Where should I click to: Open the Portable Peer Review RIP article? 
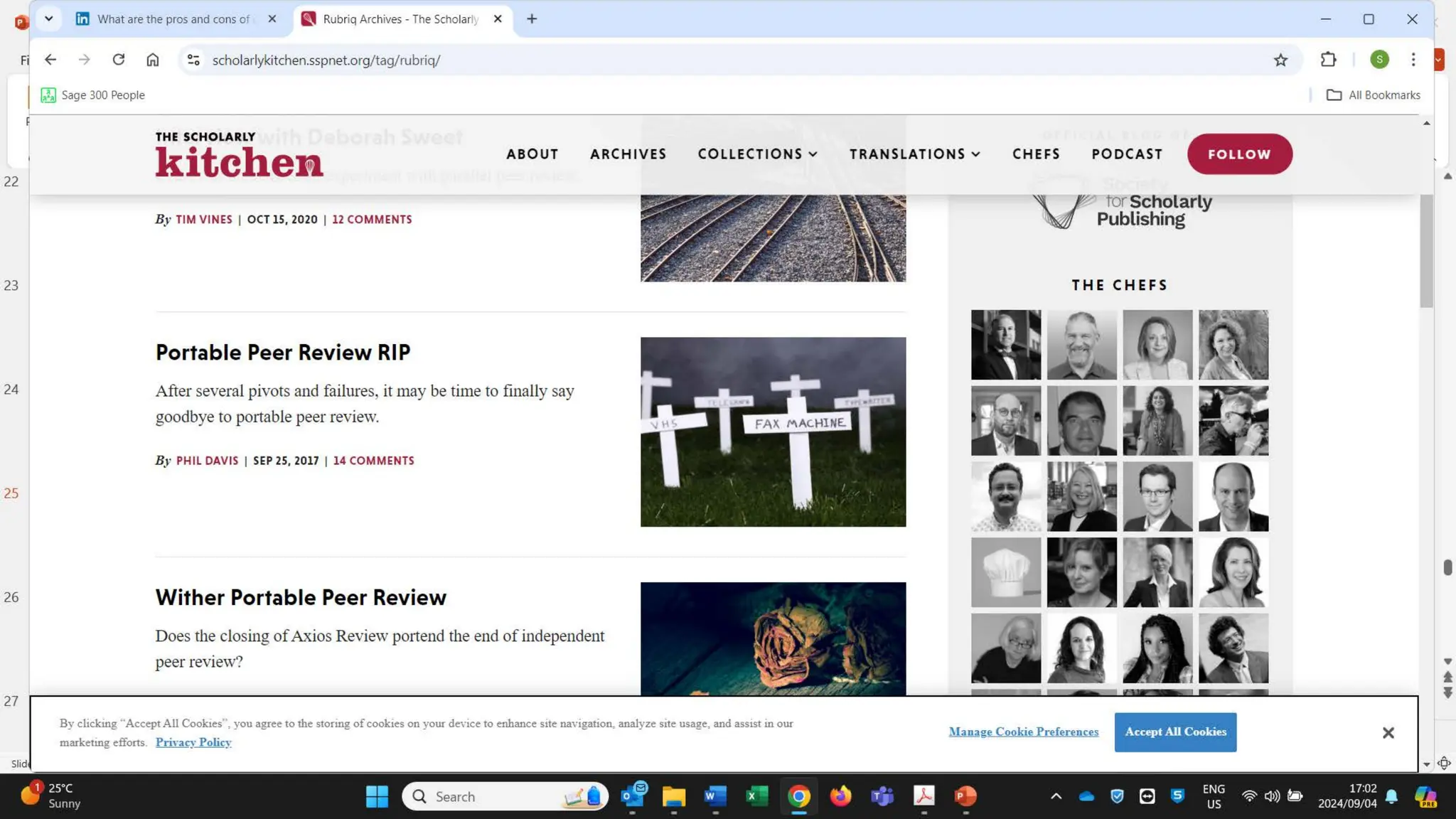tap(283, 353)
